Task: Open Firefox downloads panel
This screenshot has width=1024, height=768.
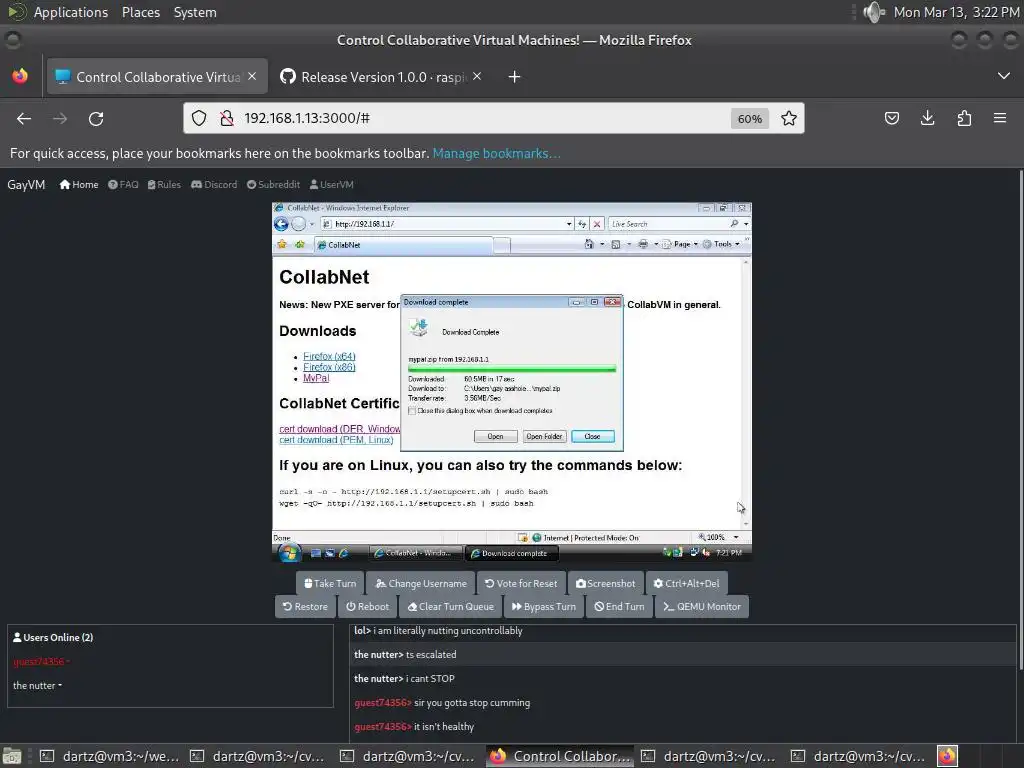Action: point(927,118)
